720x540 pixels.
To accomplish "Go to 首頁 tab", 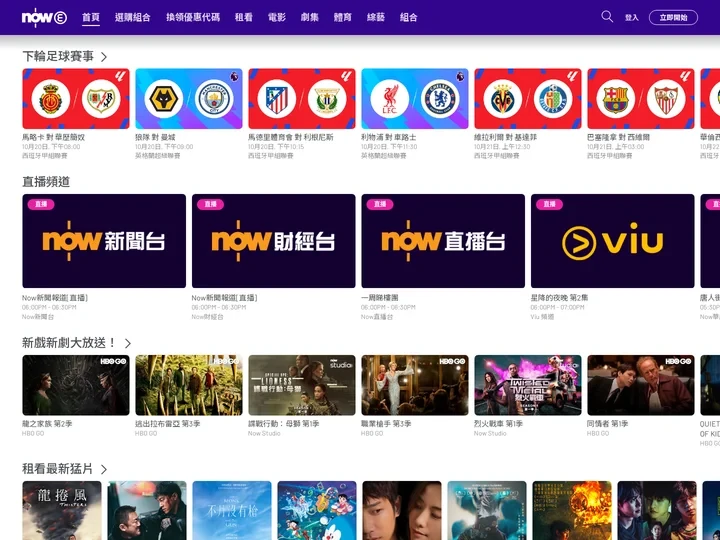I will (x=91, y=18).
